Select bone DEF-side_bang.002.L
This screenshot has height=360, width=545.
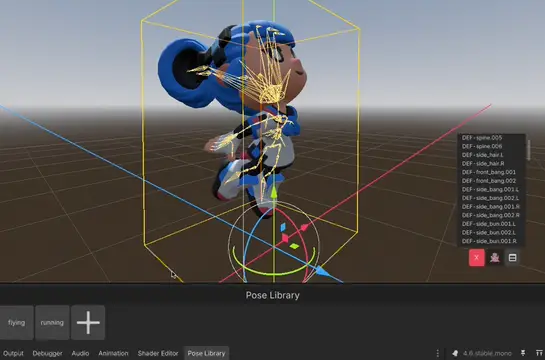tap(491, 198)
